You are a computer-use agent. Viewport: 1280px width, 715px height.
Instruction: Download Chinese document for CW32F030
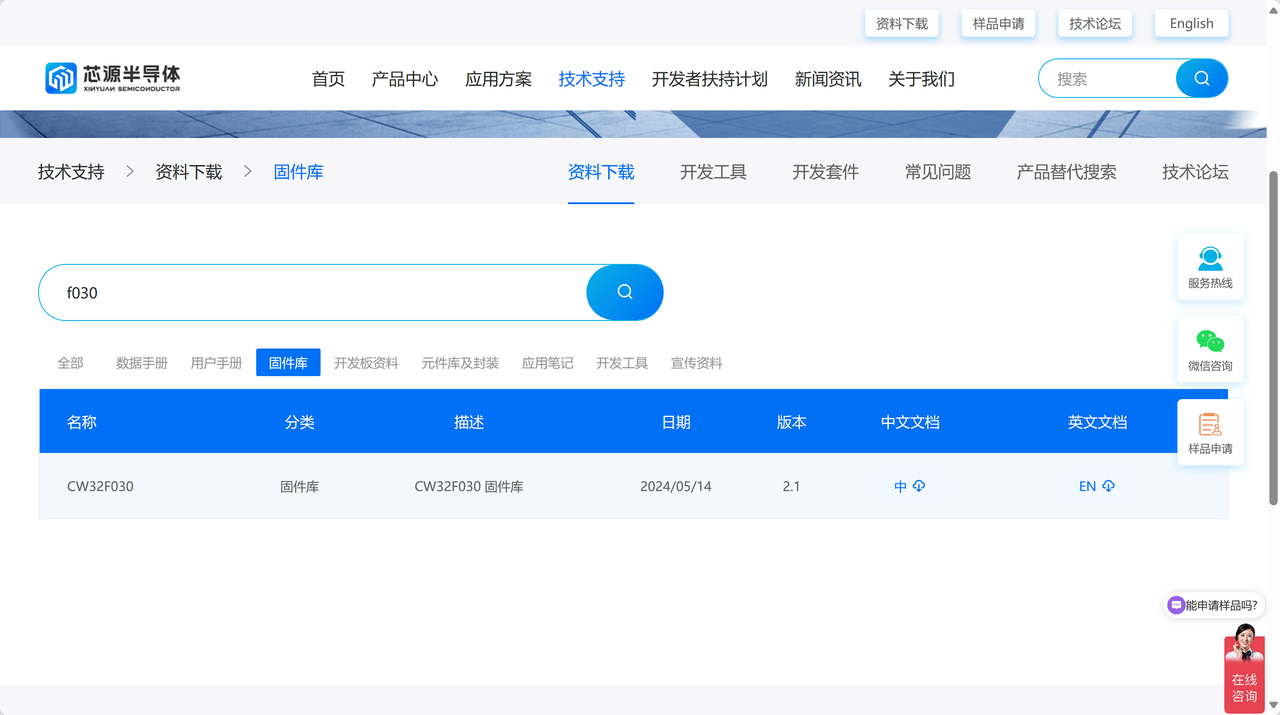[x=909, y=487]
